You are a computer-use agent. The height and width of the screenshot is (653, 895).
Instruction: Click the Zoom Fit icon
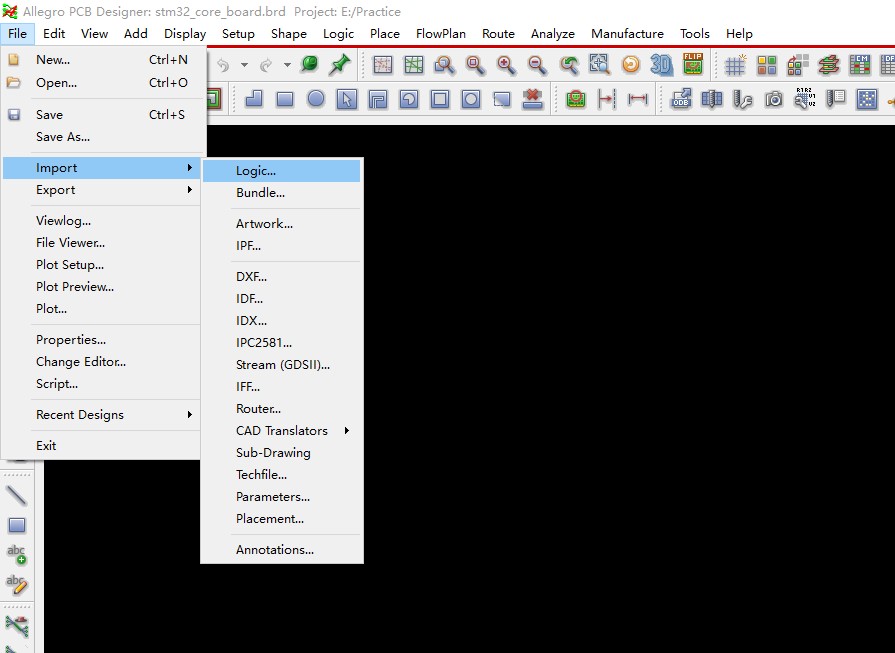pyautogui.click(x=475, y=65)
